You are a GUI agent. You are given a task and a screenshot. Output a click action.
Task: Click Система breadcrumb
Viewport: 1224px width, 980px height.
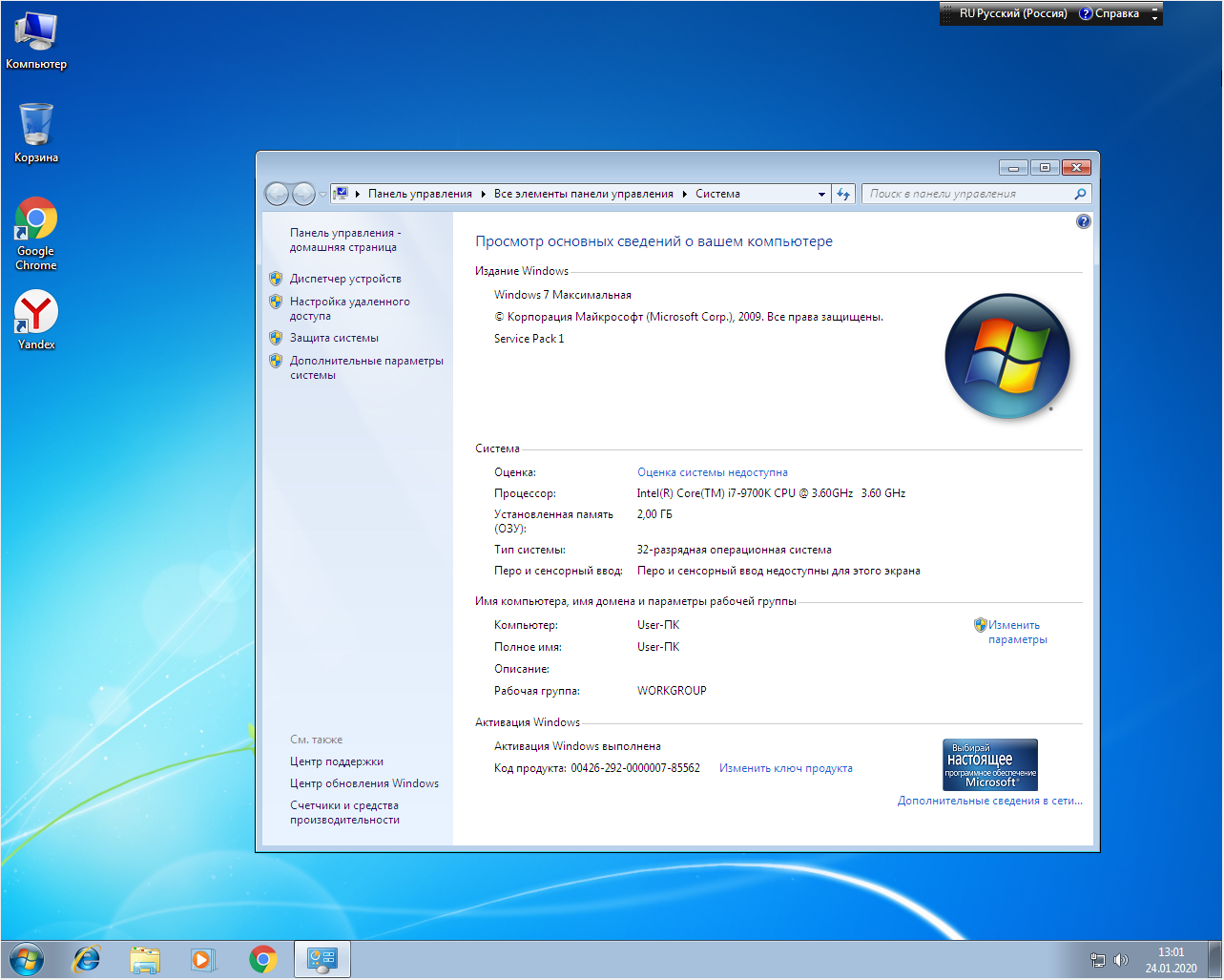[x=717, y=194]
